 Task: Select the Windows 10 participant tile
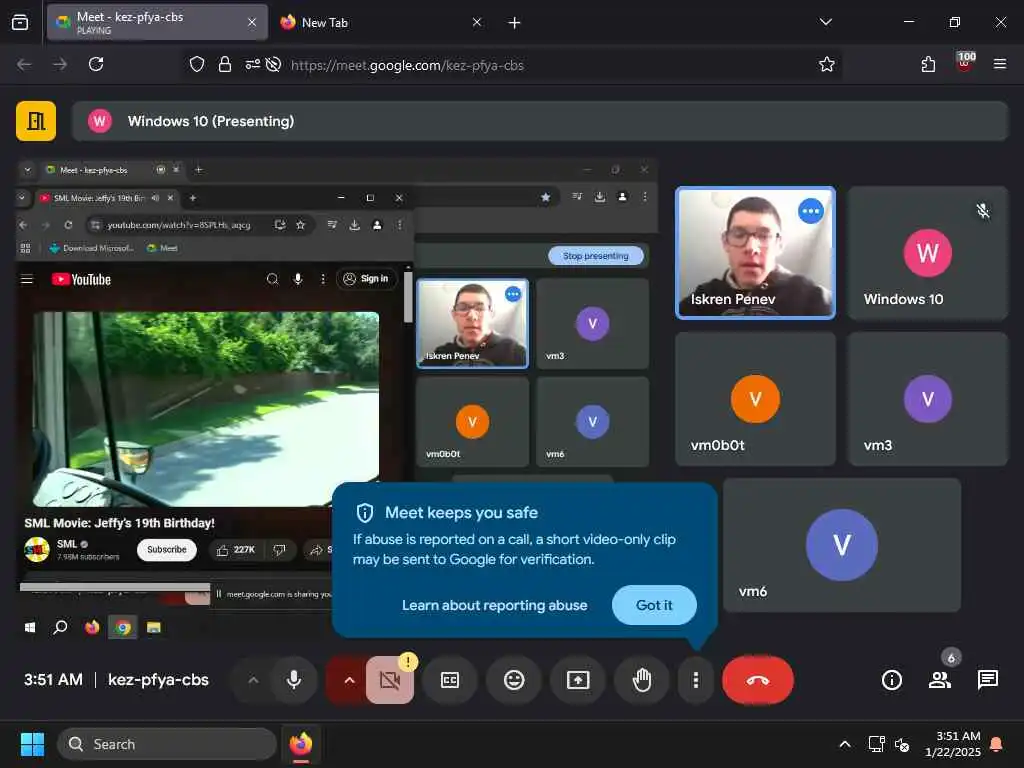[927, 253]
